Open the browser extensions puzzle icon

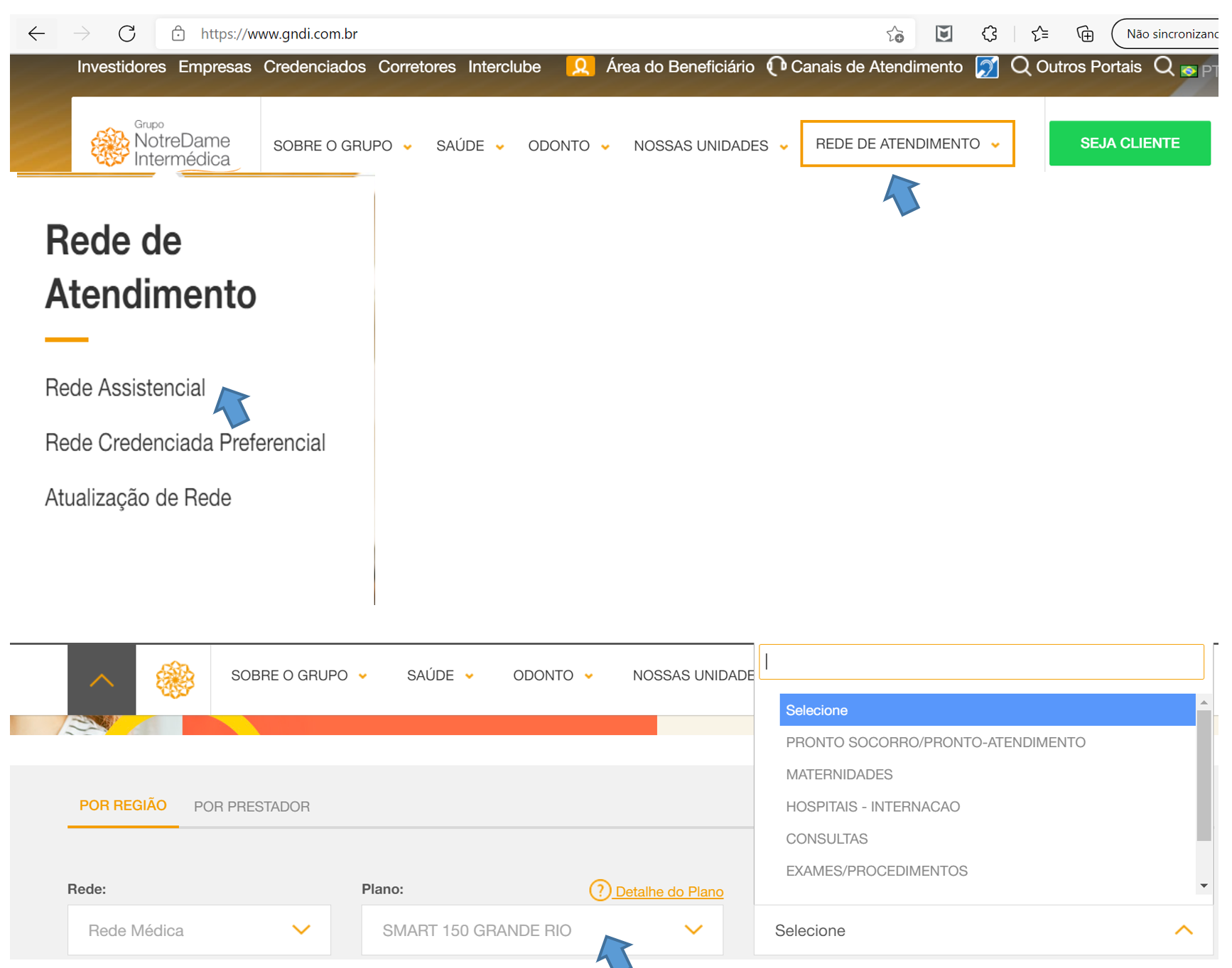[x=989, y=33]
